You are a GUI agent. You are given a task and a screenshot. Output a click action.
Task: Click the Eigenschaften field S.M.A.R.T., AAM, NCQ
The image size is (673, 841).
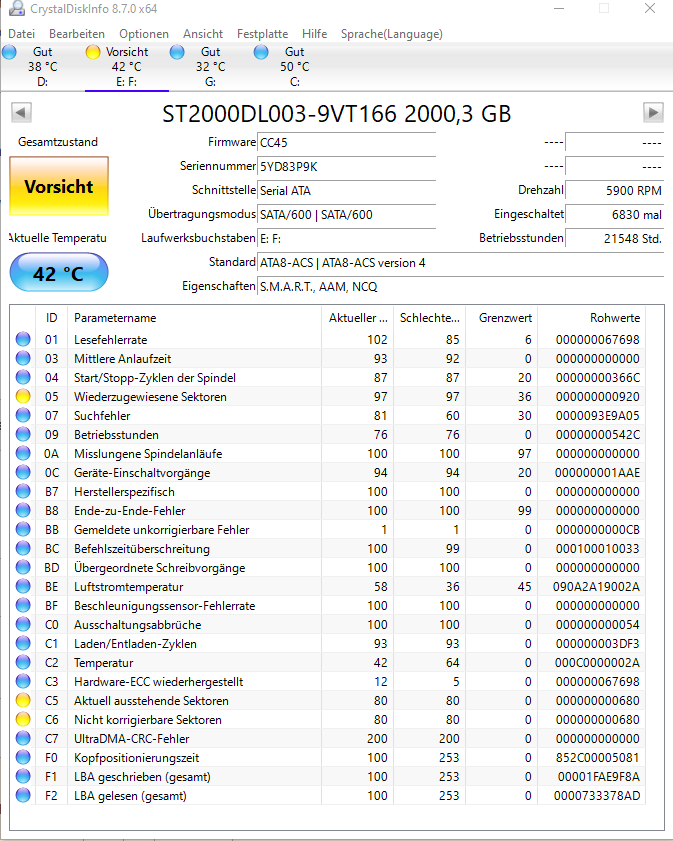point(461,287)
